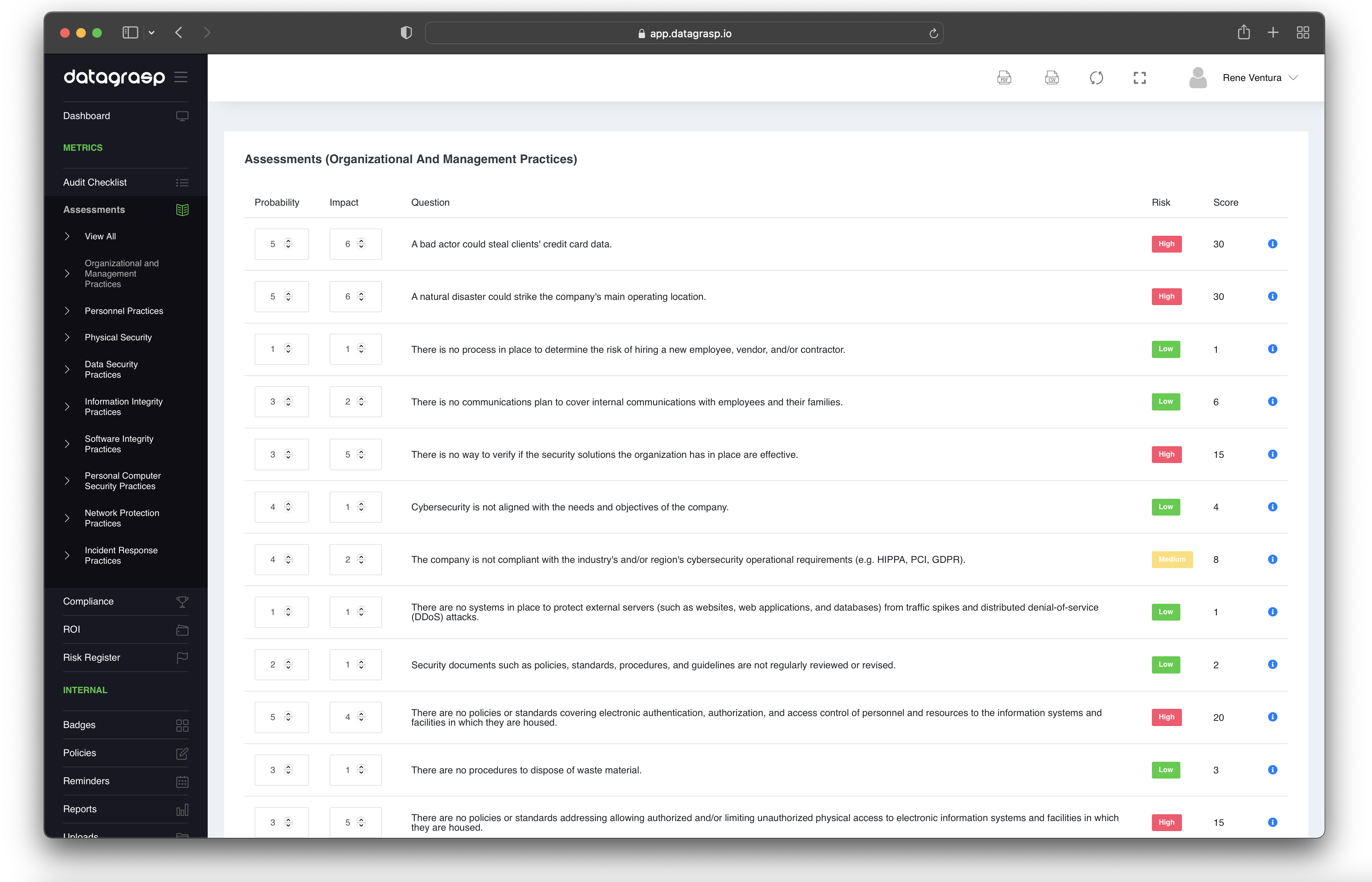Click the browser address bar

[684, 33]
